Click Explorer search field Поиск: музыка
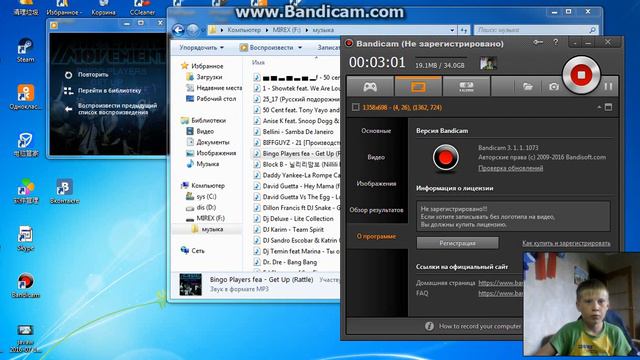The height and width of the screenshot is (360, 640). point(536,30)
